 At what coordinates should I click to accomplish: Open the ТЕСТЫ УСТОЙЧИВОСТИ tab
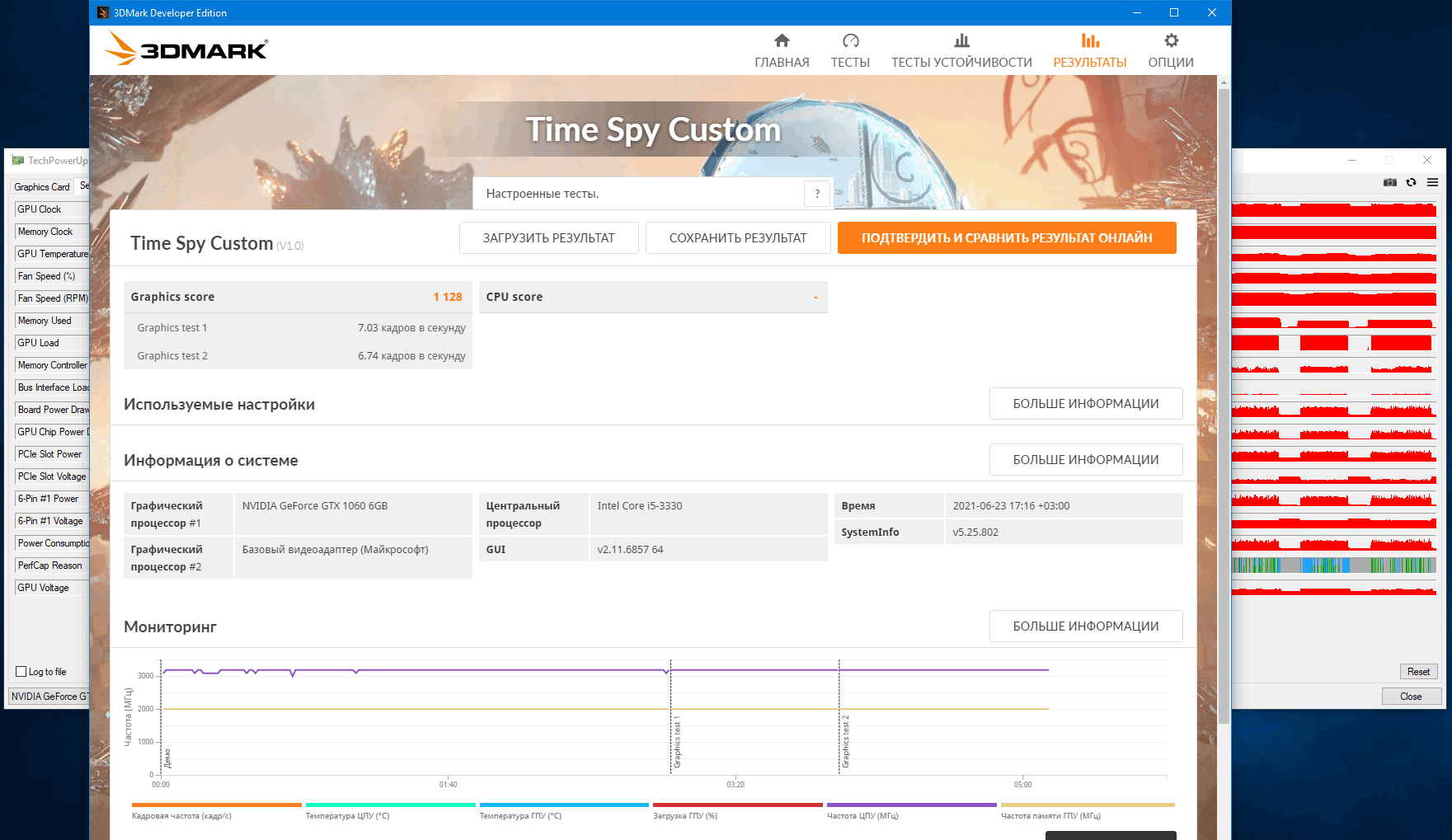pos(961,51)
